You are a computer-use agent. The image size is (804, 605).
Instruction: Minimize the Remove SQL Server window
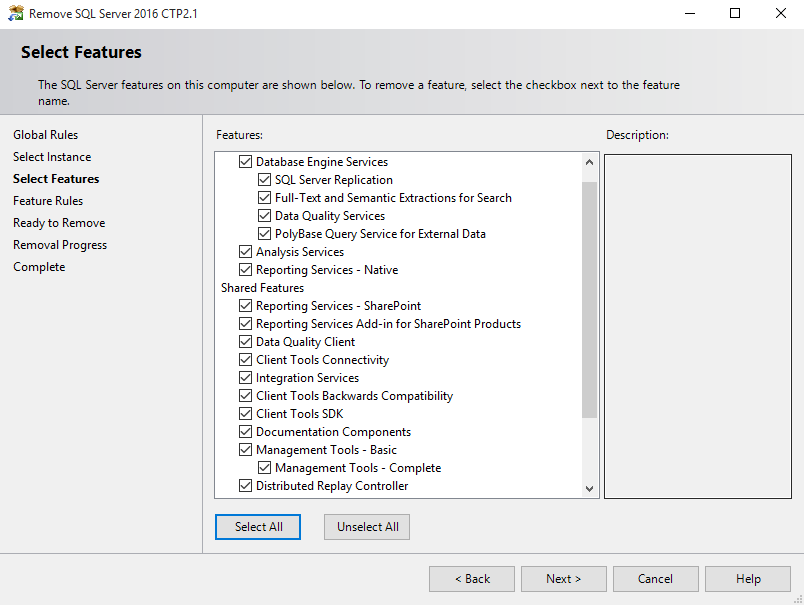(x=690, y=13)
